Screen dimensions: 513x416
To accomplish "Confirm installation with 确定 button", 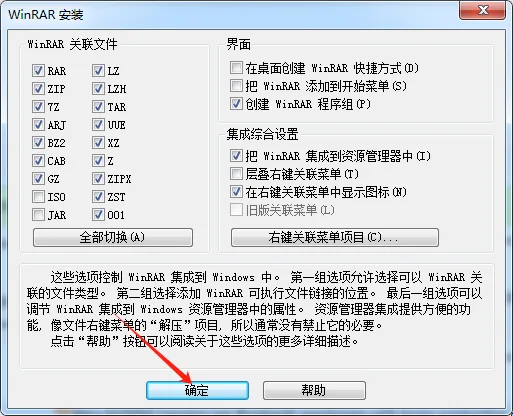I will pos(197,390).
